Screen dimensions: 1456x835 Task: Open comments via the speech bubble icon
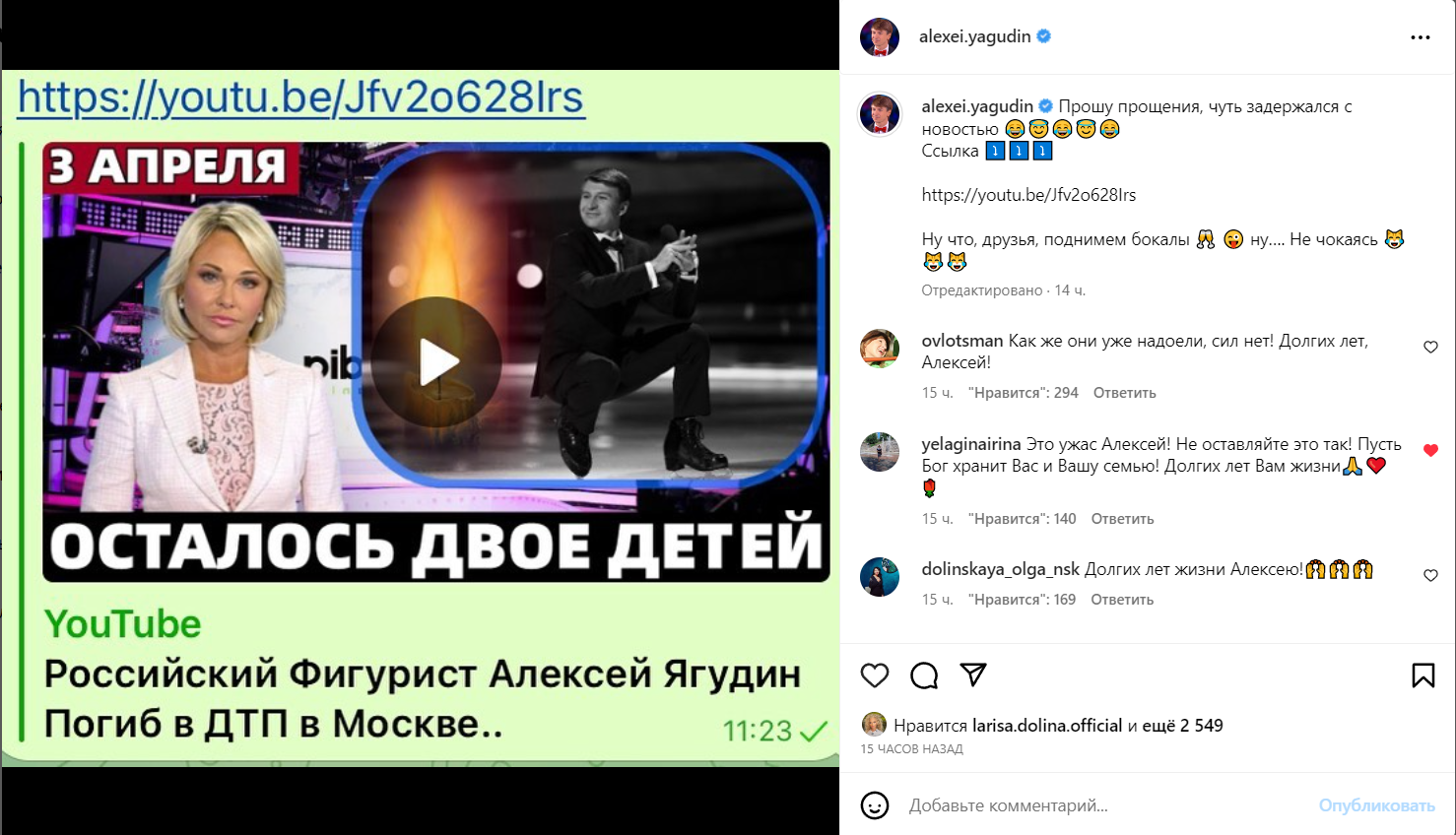tap(924, 675)
